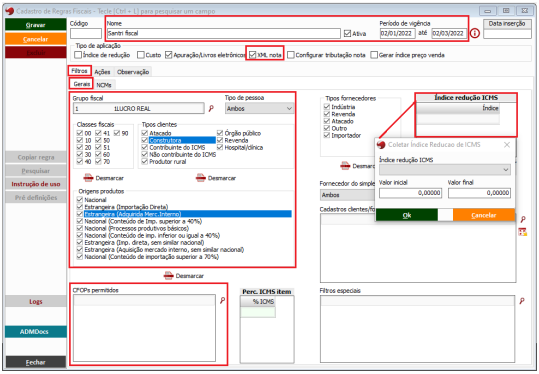Click the Copiar regra button
The width and height of the screenshot is (539, 374).
36,157
